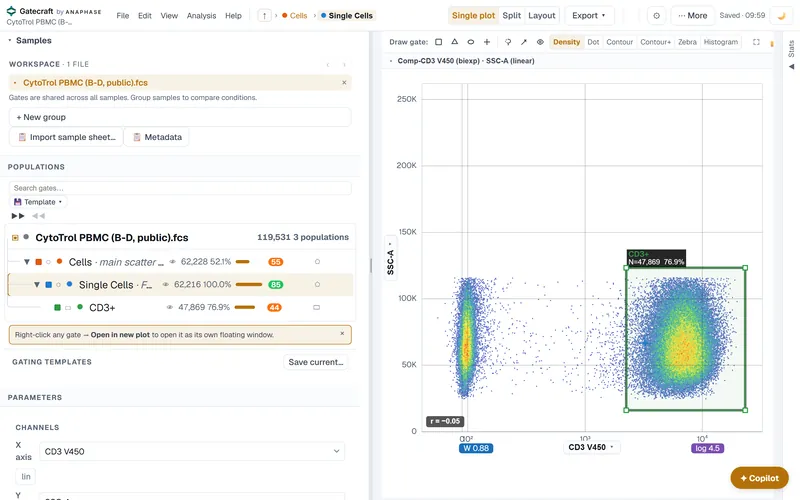Open the File menu

coord(122,16)
